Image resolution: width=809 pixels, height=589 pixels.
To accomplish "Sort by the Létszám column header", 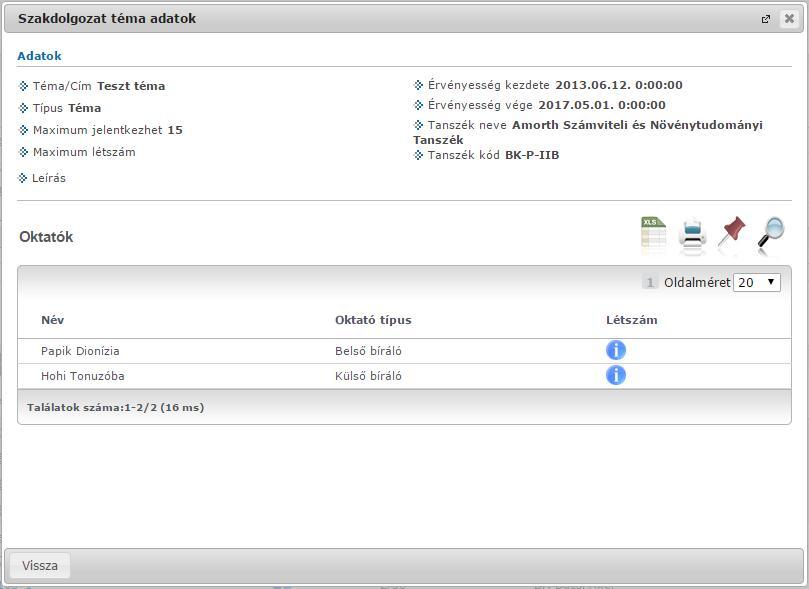I will tap(632, 320).
